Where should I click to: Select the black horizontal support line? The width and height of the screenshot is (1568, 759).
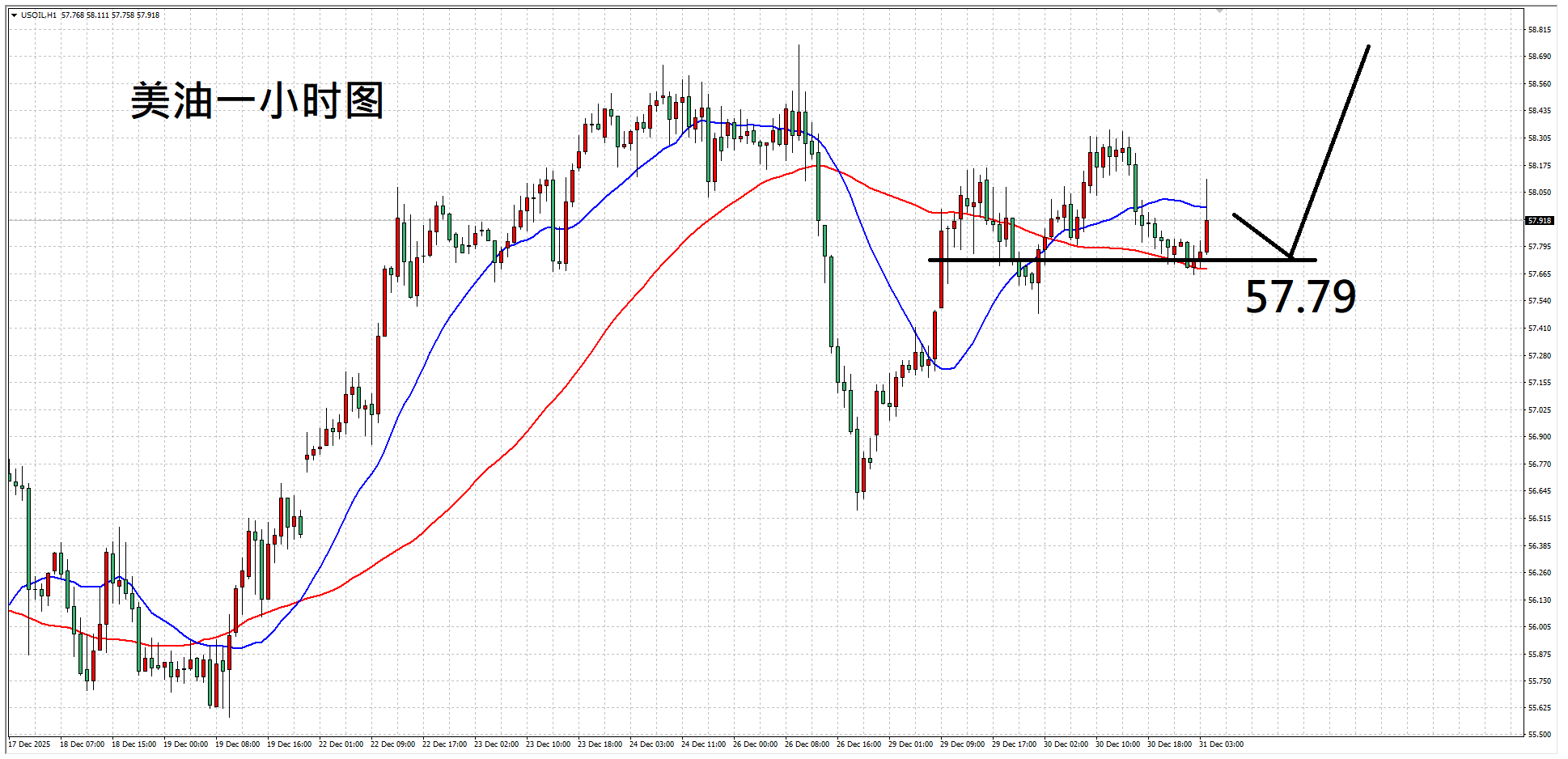tap(1052, 260)
